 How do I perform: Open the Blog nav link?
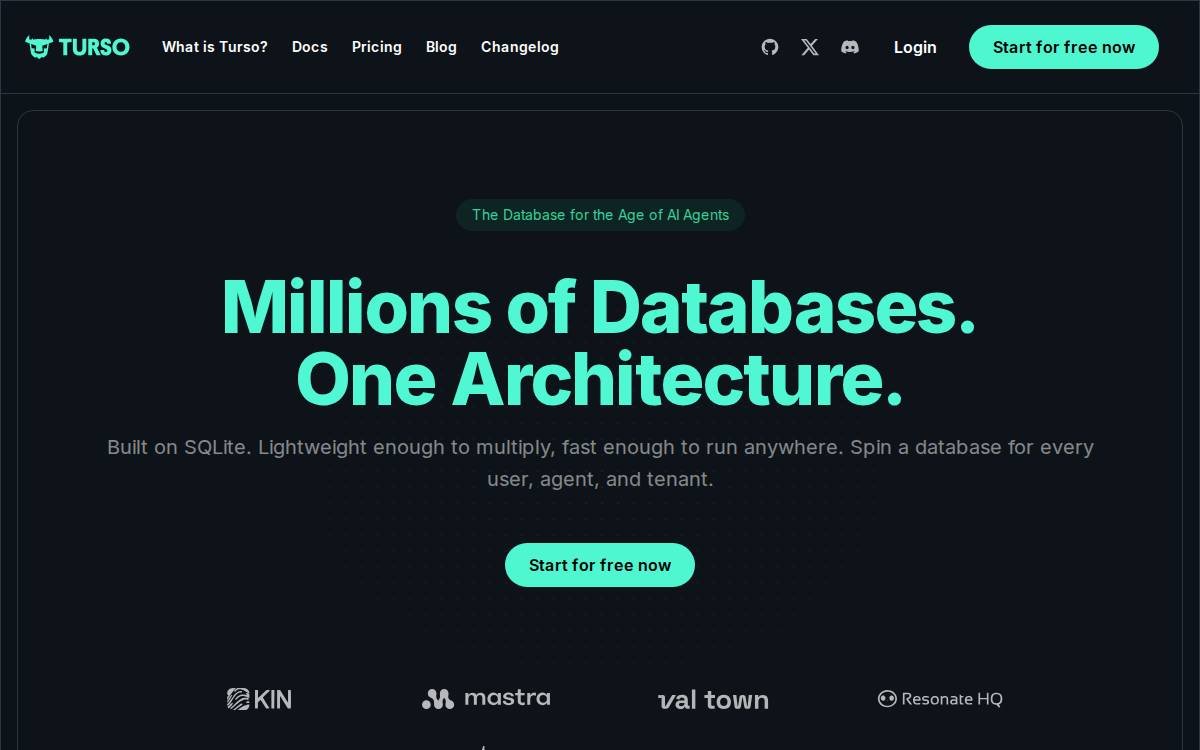pos(441,47)
